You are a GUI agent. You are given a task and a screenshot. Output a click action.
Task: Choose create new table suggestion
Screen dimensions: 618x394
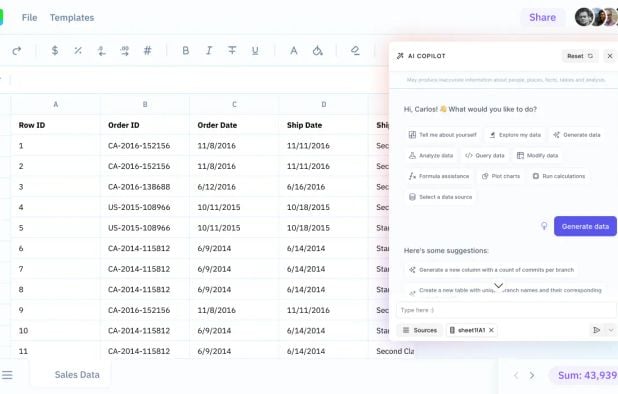pyautogui.click(x=505, y=290)
